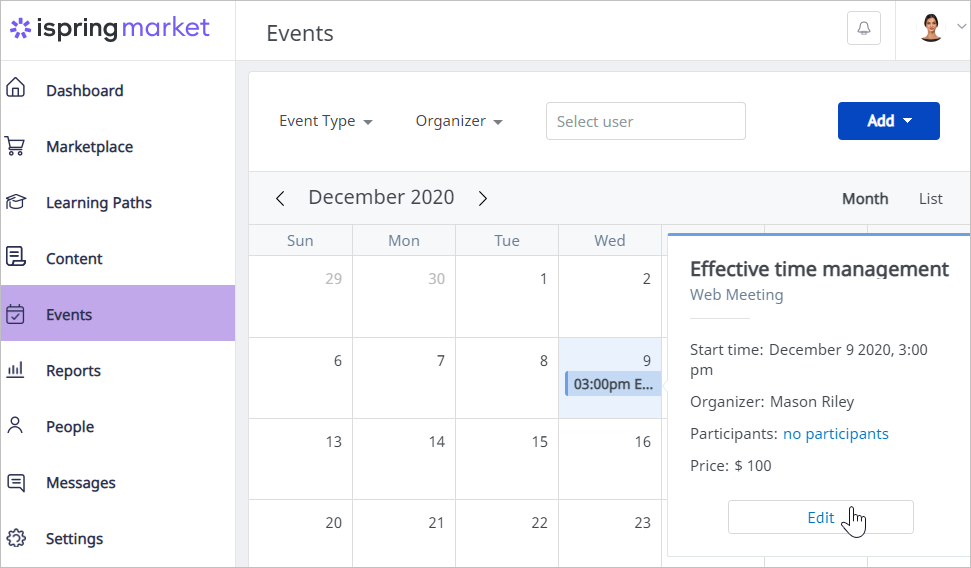Click the Settings gear icon

16,538
